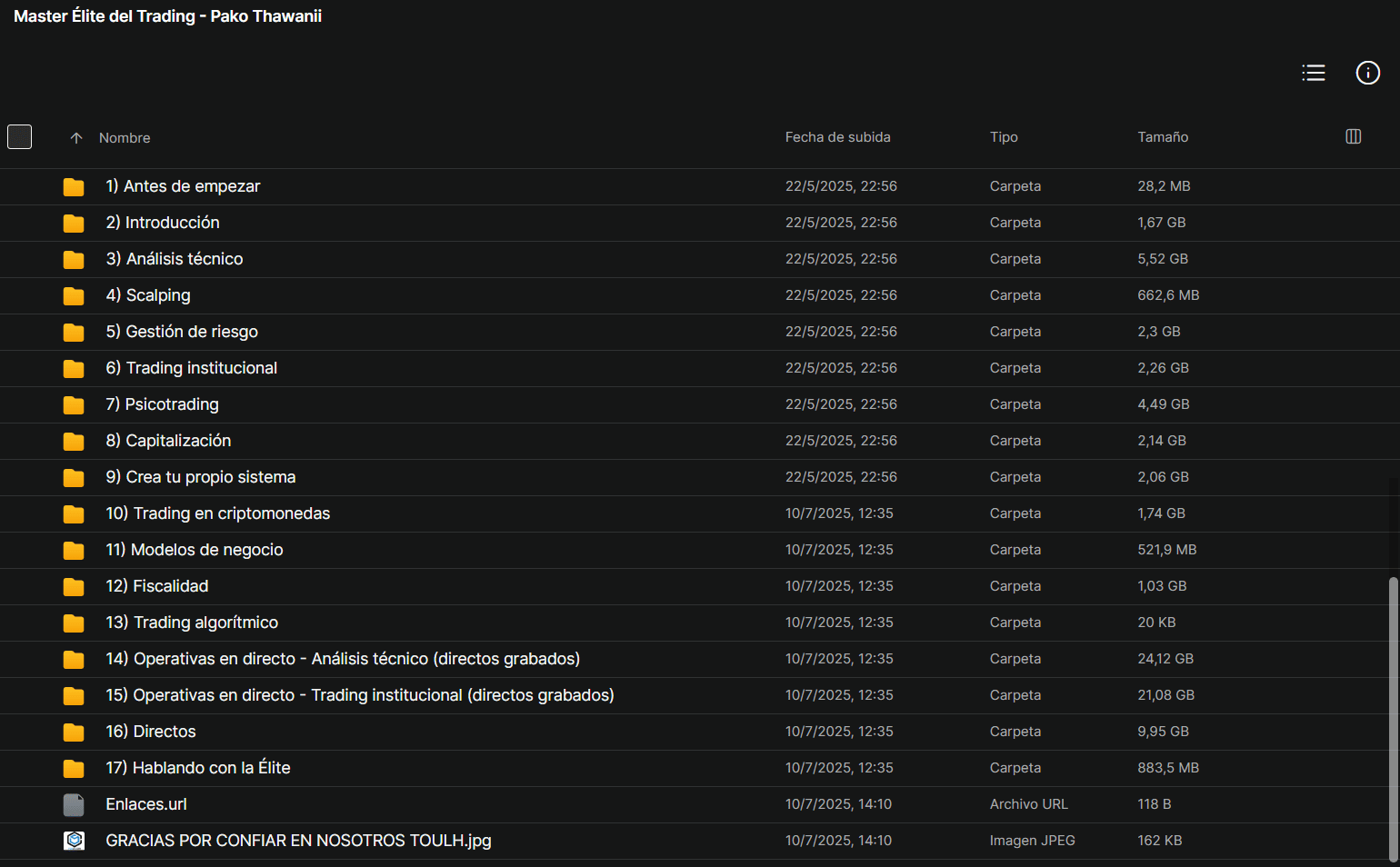Click folder icon of Antes de empezar

(x=74, y=187)
